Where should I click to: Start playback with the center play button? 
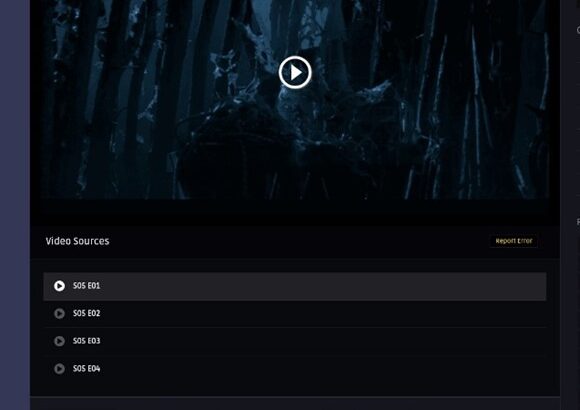[295, 73]
